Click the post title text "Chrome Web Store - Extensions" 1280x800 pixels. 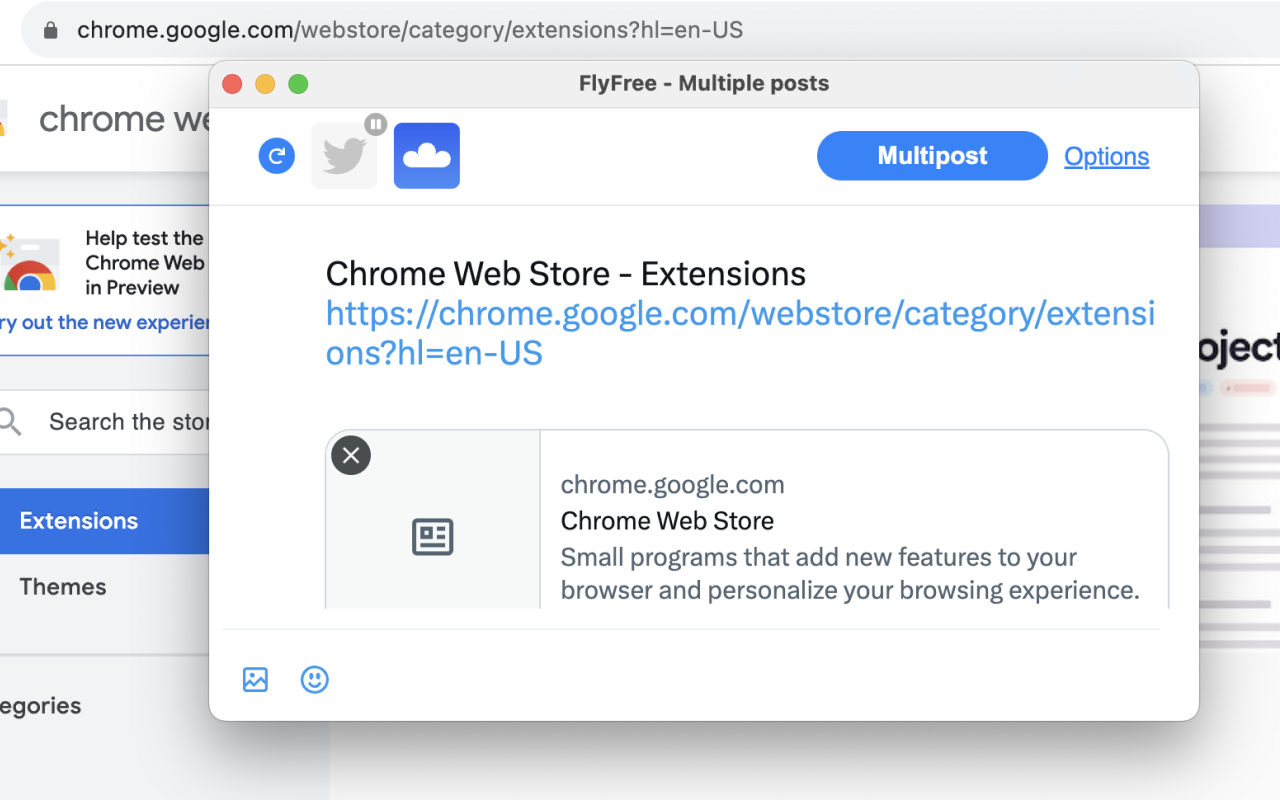tap(566, 274)
